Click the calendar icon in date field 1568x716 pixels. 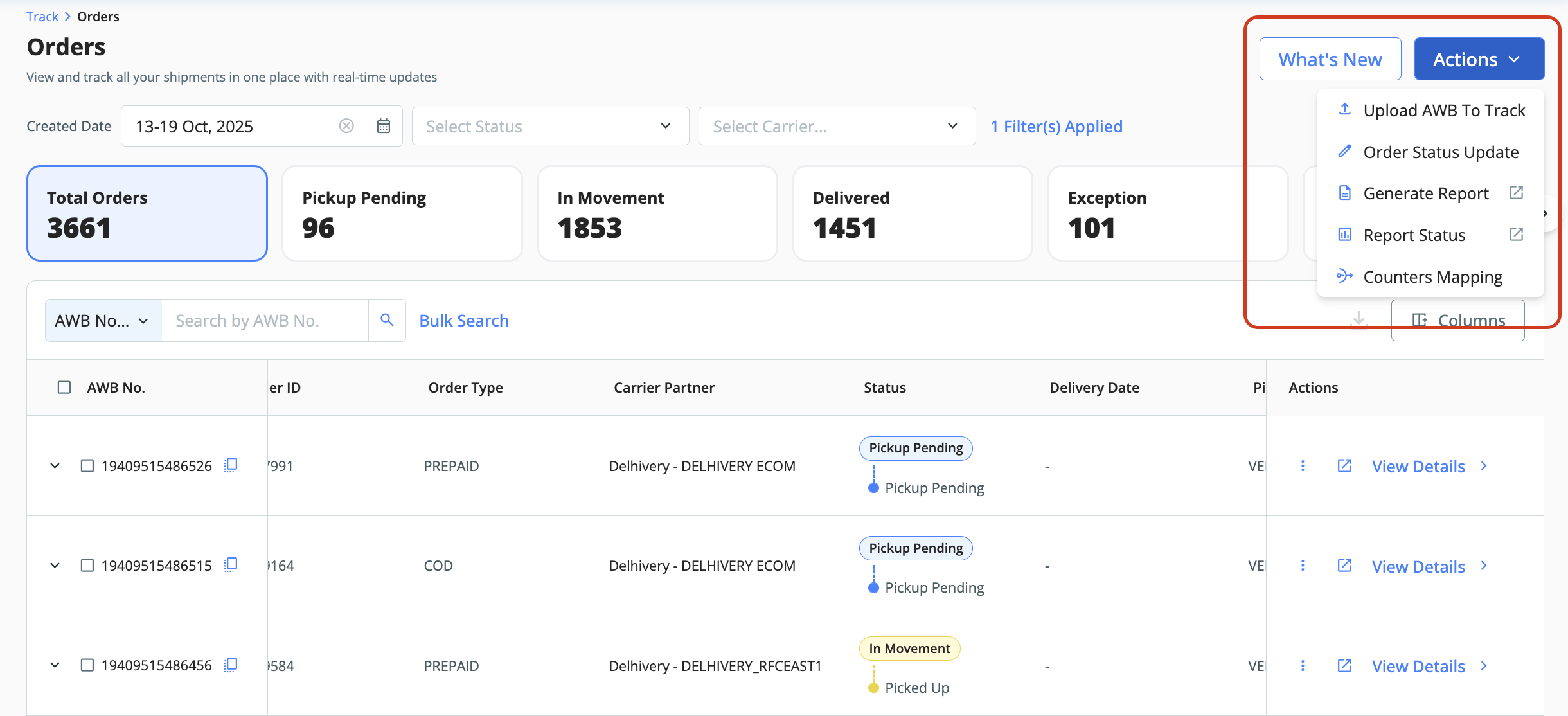click(x=384, y=126)
